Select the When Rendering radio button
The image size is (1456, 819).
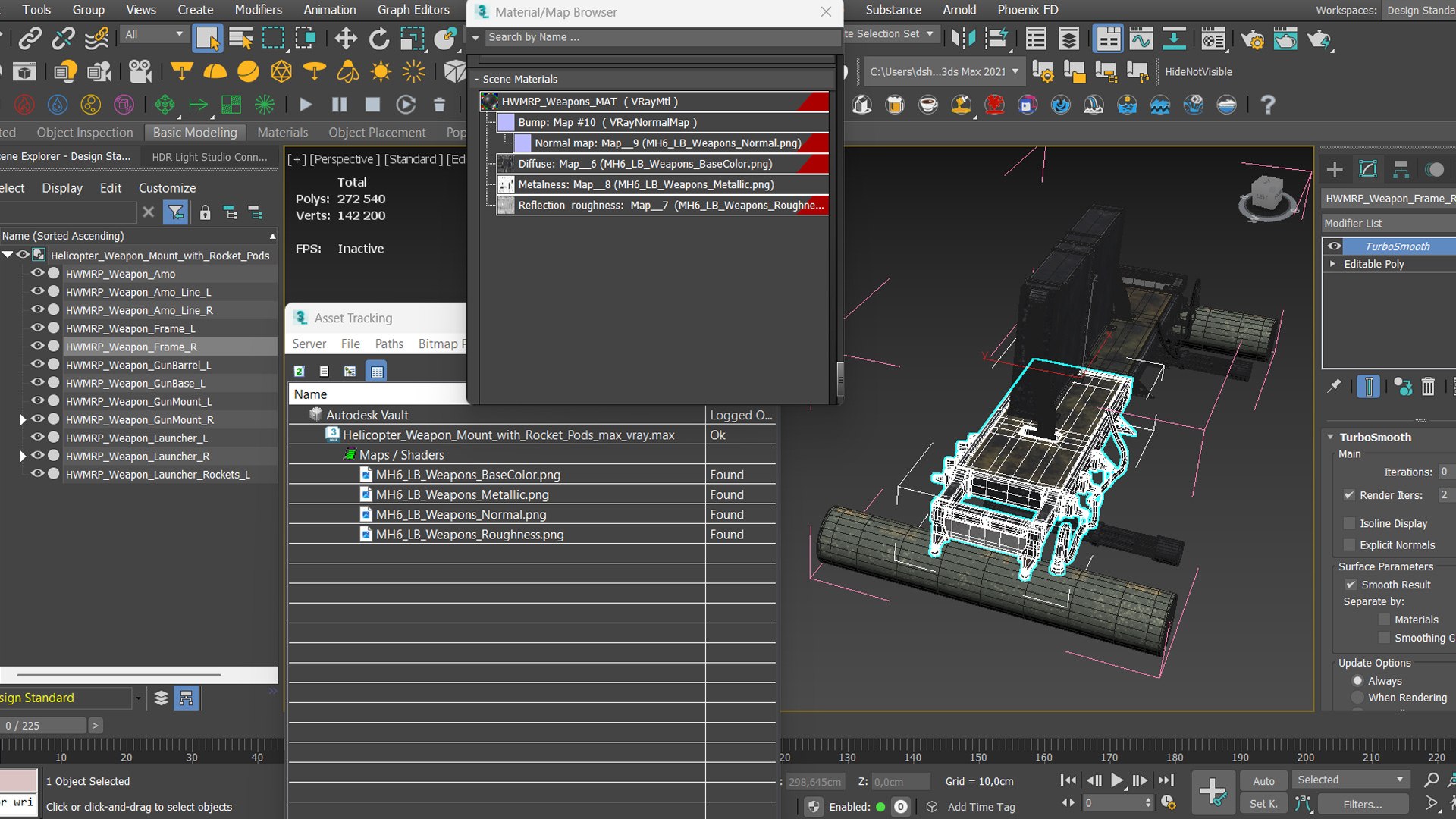(1357, 698)
